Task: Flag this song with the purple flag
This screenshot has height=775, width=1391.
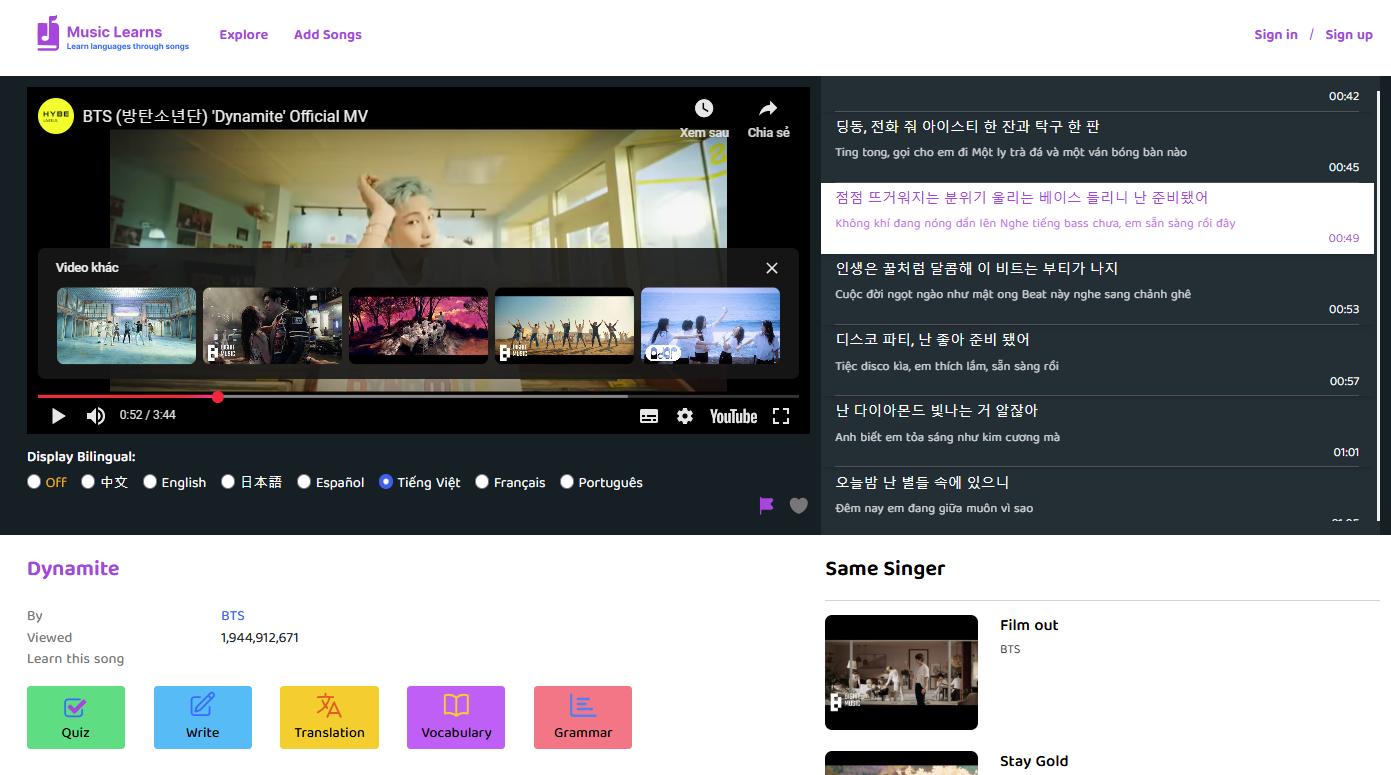Action: [x=767, y=506]
